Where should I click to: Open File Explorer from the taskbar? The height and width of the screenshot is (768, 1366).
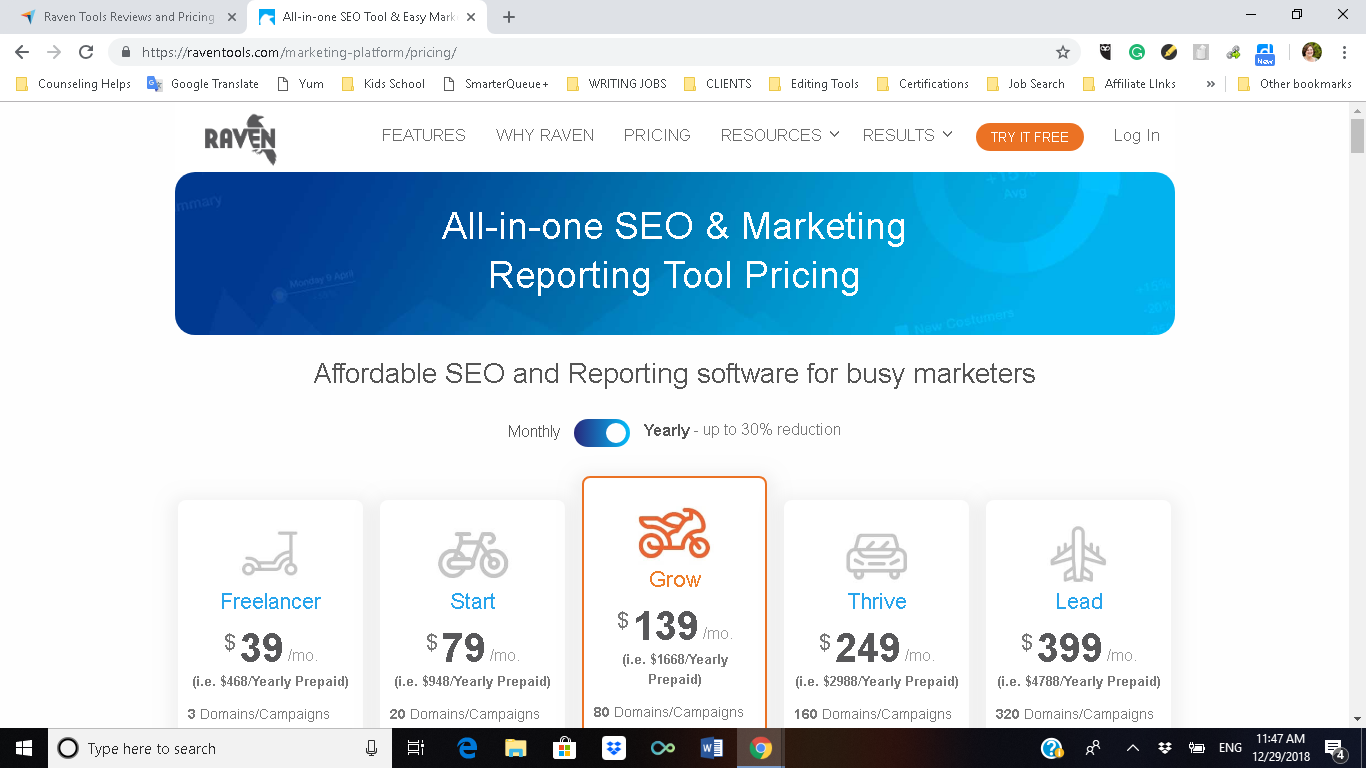pyautogui.click(x=516, y=748)
